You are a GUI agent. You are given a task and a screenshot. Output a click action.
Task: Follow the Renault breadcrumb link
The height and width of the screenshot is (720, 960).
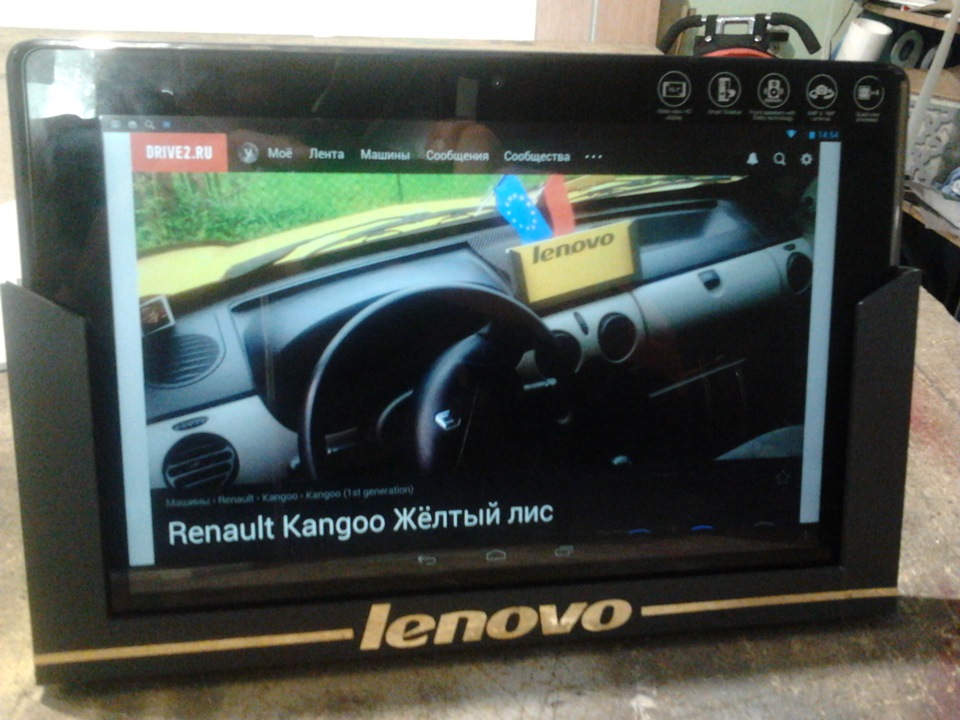point(236,499)
